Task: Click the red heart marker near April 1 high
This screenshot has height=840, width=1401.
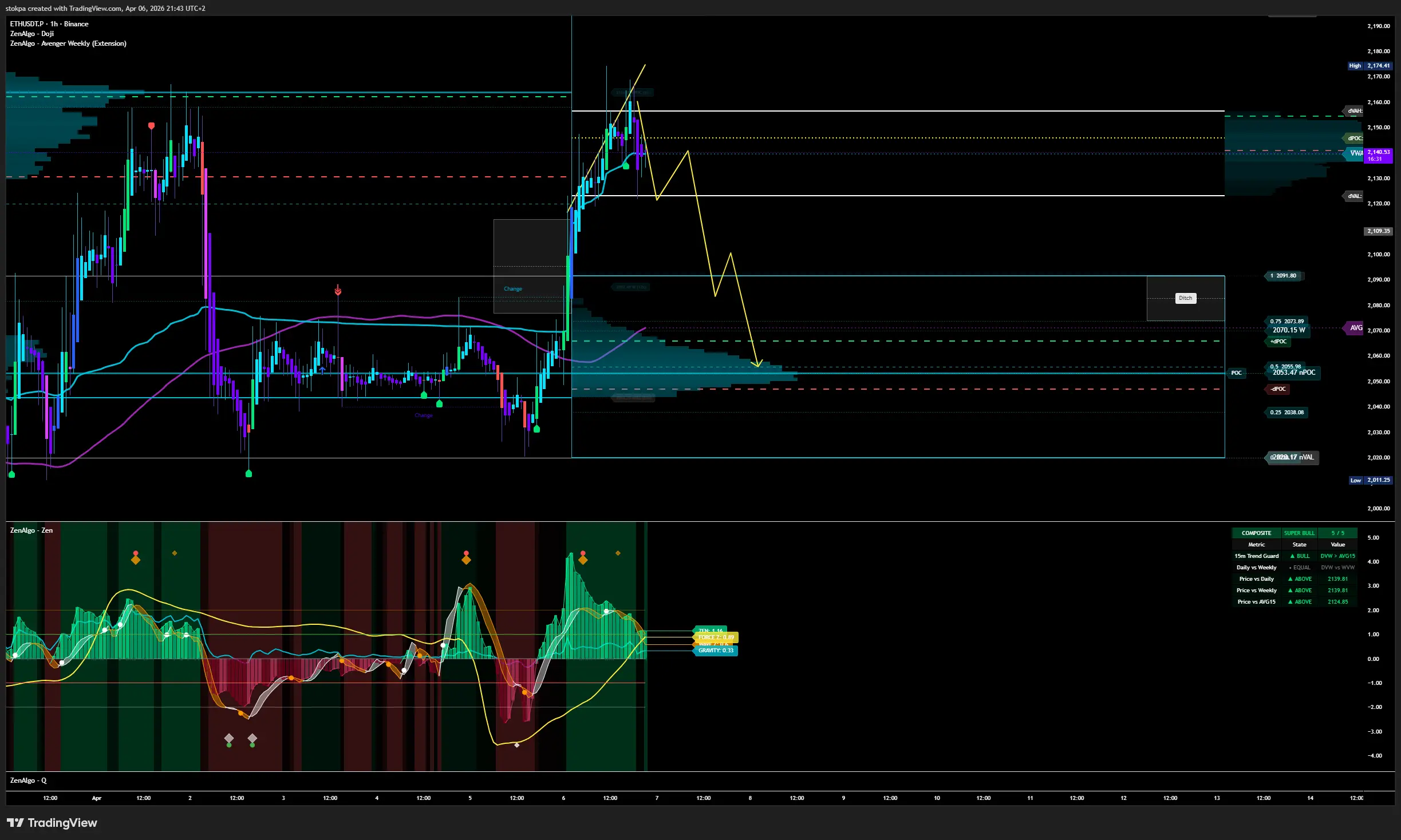Action: [151, 125]
